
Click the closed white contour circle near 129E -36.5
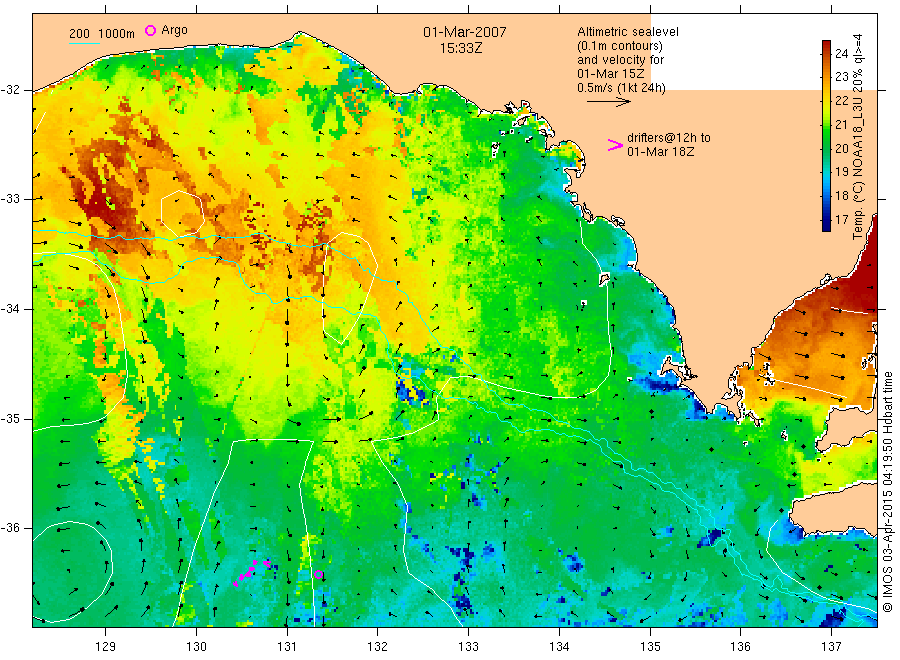point(73,572)
